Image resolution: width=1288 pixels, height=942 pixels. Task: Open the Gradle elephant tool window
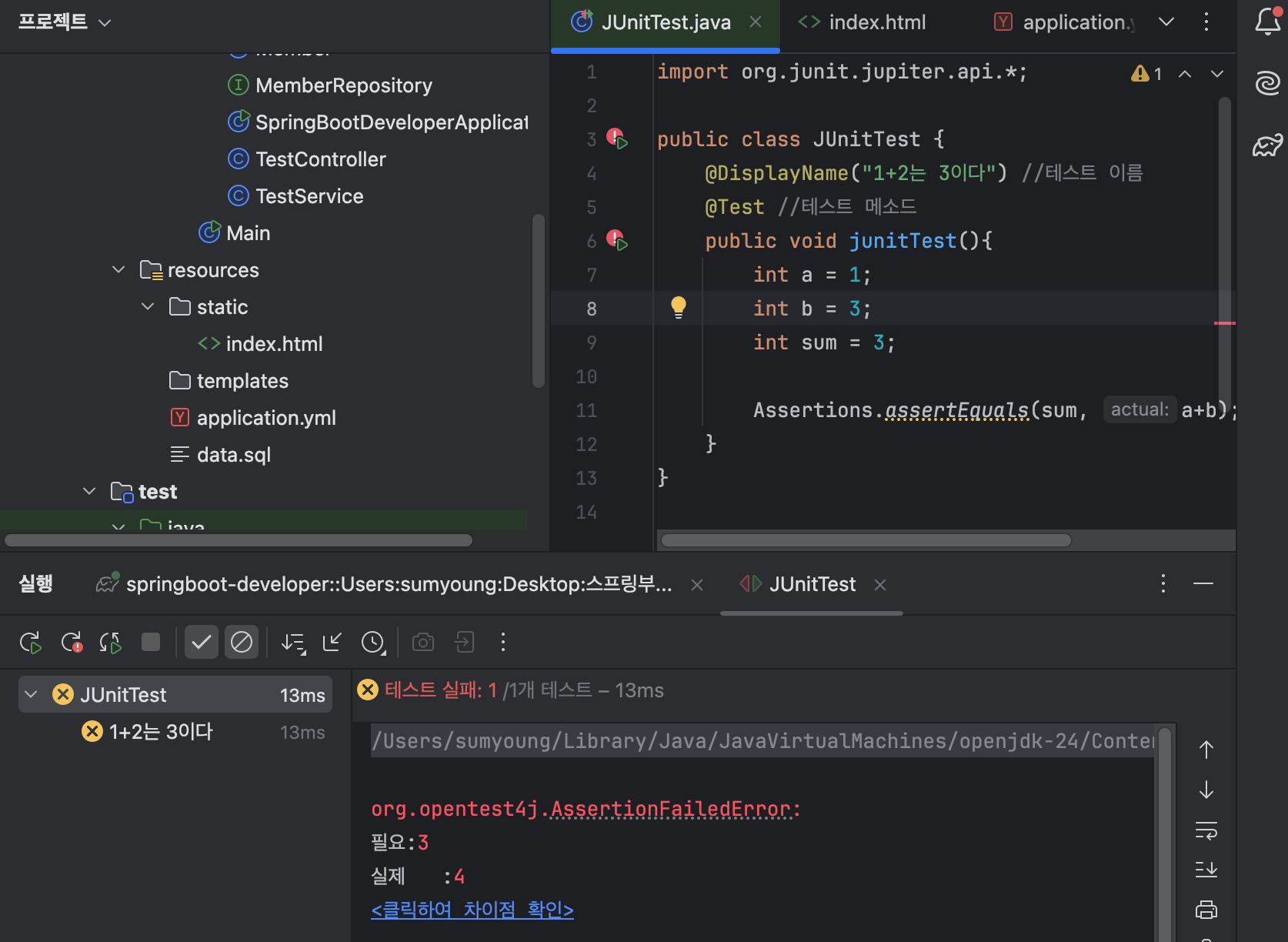click(1267, 145)
